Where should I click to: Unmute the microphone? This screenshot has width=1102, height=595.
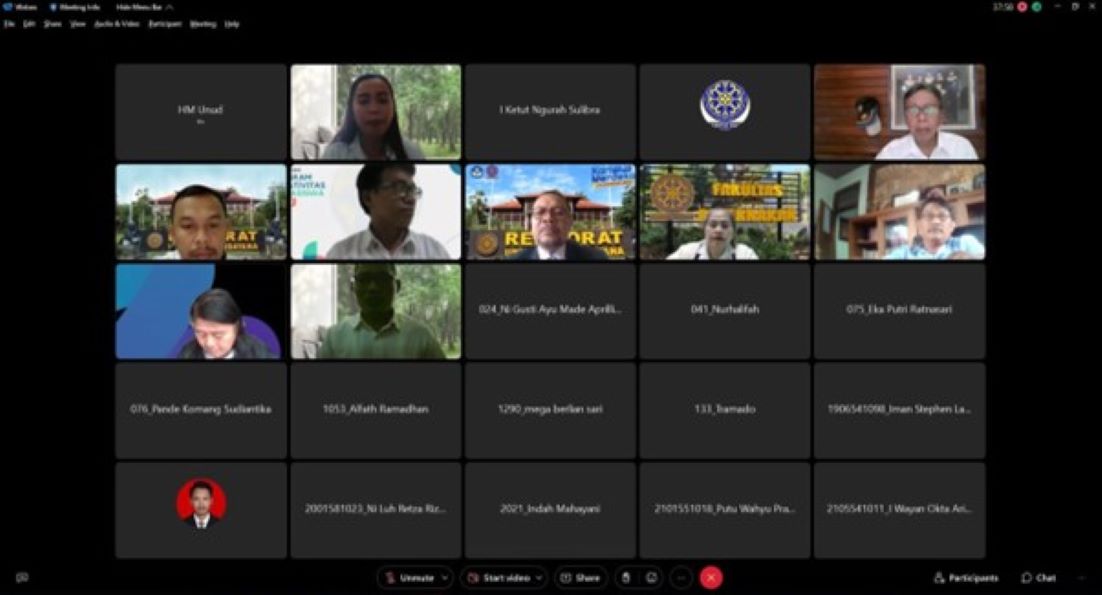410,578
